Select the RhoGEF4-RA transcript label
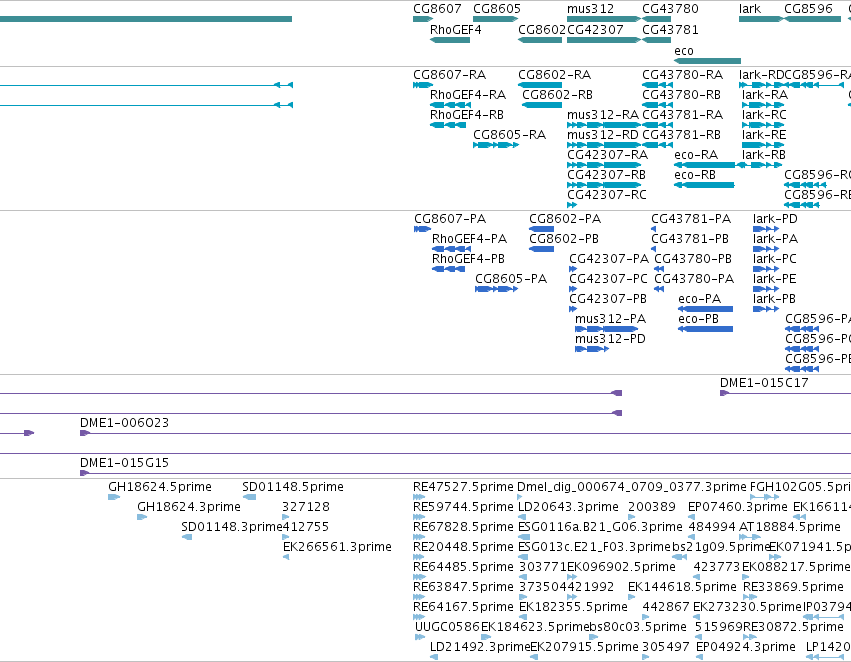 pos(468,95)
